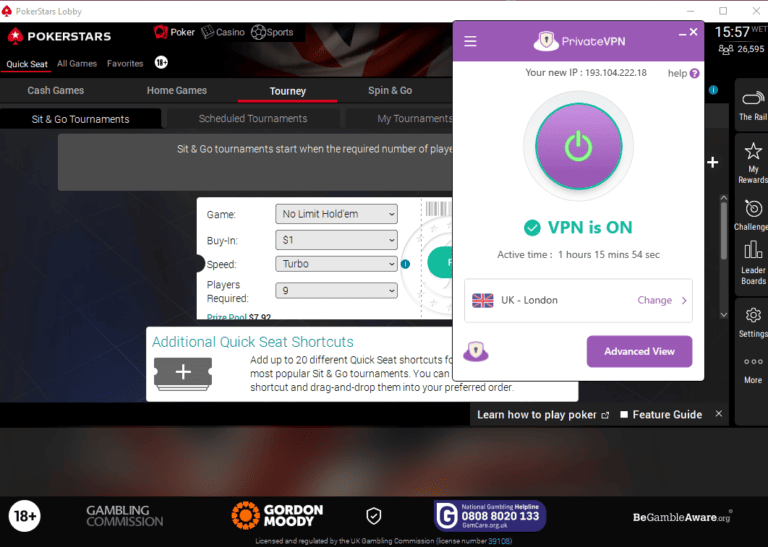Image resolution: width=768 pixels, height=547 pixels.
Task: Click the Speed info icon
Action: click(406, 264)
